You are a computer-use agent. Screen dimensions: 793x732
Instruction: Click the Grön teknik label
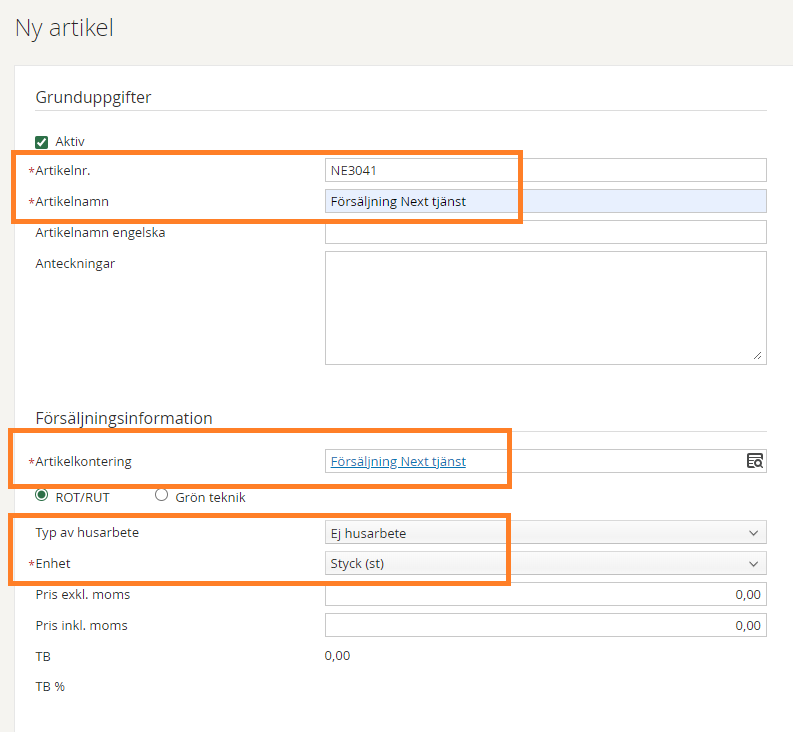click(210, 498)
